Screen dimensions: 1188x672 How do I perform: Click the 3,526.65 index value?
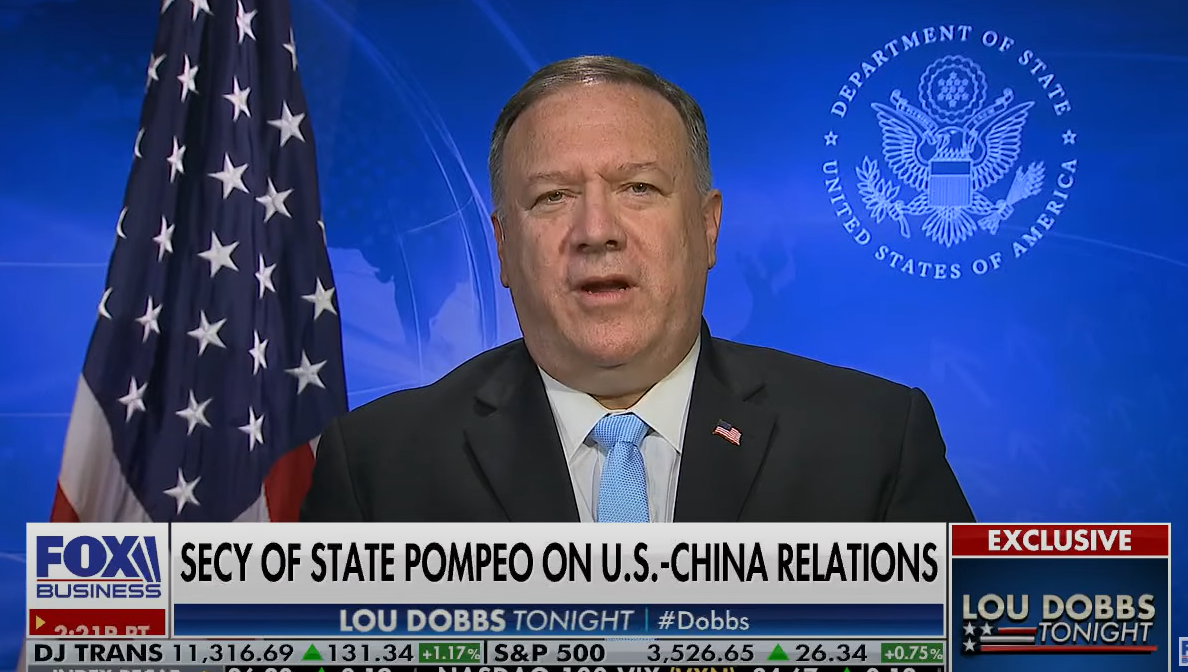point(701,652)
